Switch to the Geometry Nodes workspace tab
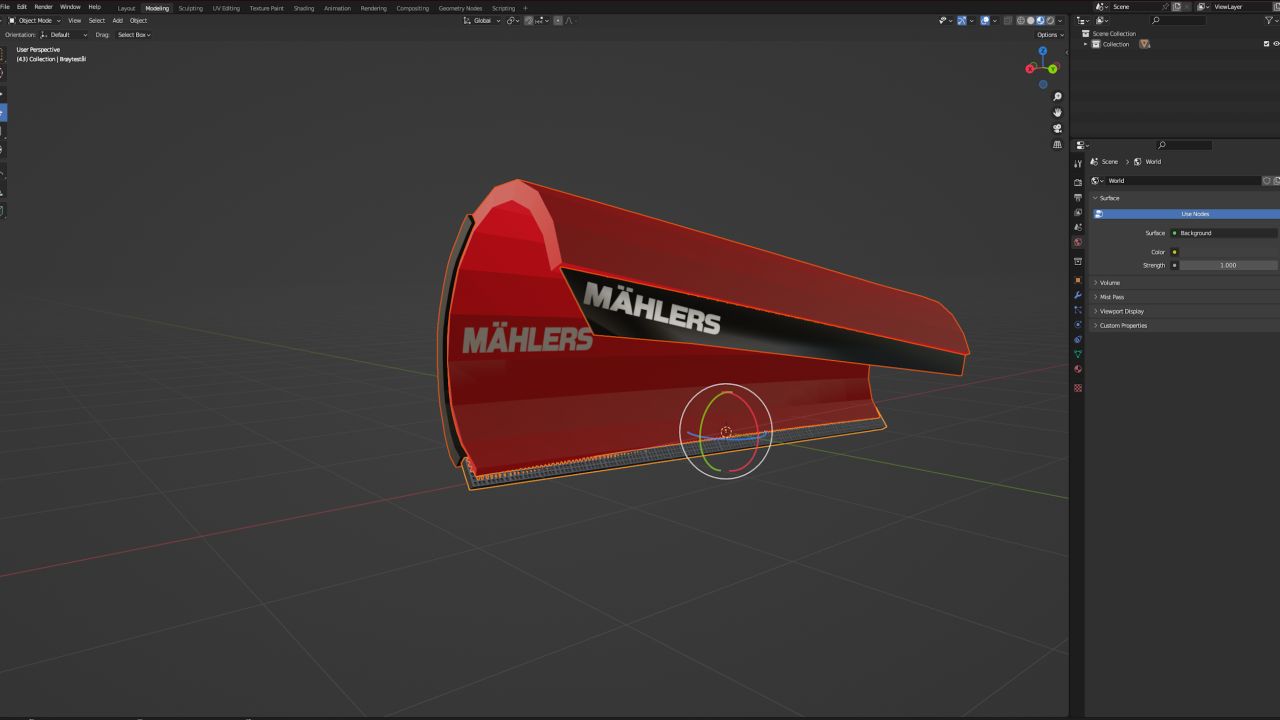1280x720 pixels. 460,8
